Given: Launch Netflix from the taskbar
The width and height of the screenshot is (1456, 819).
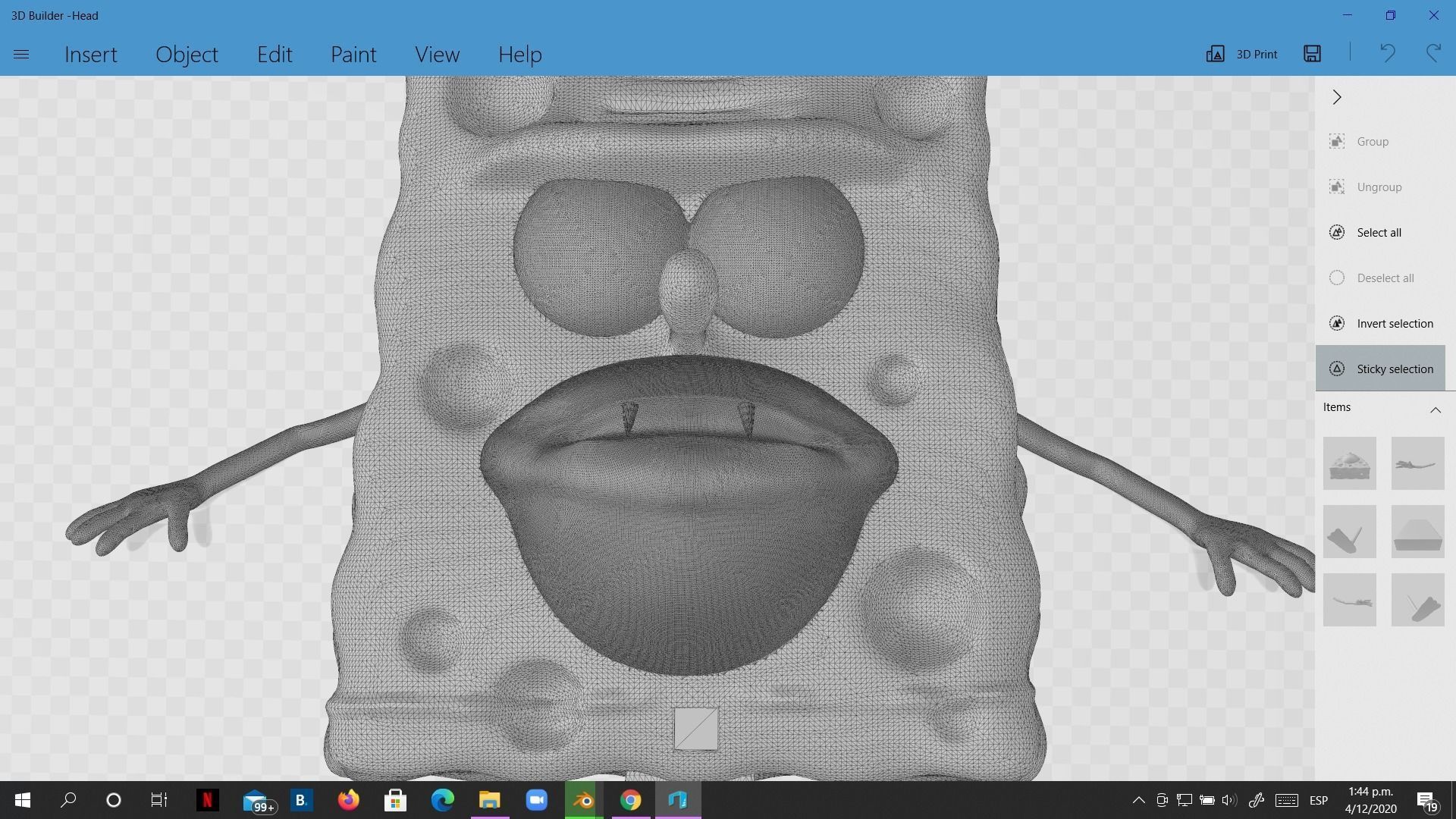Looking at the screenshot, I should click(206, 800).
